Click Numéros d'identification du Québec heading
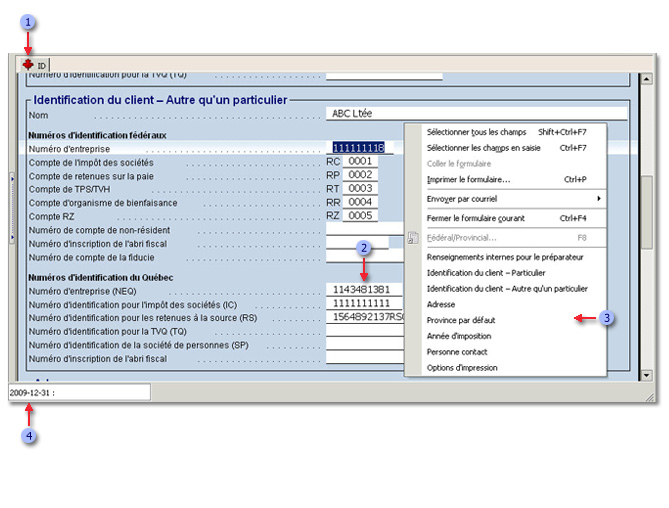Viewport: 669px width, 508px height. pyautogui.click(x=101, y=278)
